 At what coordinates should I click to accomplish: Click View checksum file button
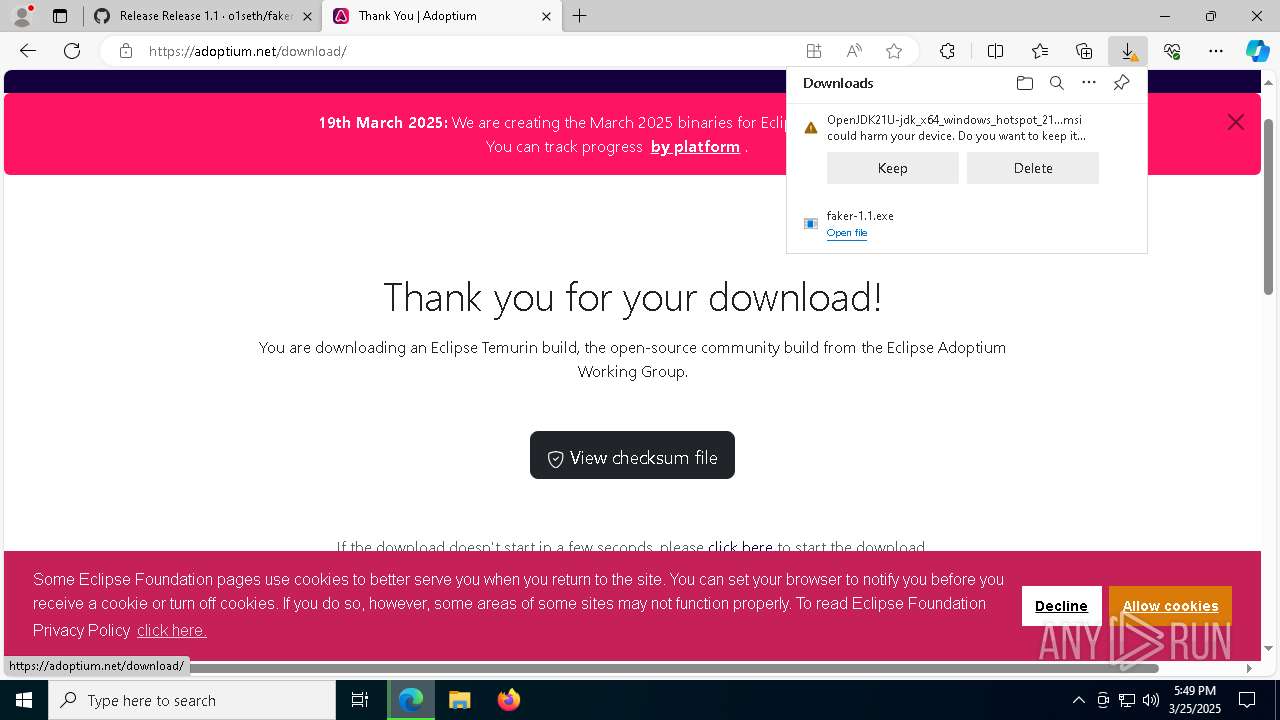coord(632,455)
